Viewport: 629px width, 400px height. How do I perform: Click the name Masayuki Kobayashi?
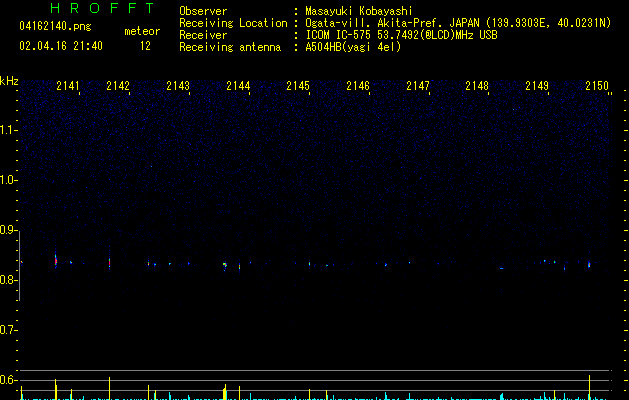[x=359, y=11]
